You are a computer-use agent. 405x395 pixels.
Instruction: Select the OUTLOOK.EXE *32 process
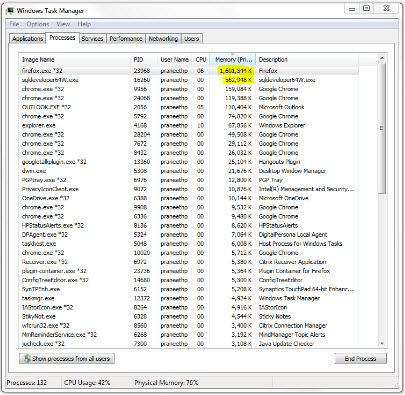(189, 107)
